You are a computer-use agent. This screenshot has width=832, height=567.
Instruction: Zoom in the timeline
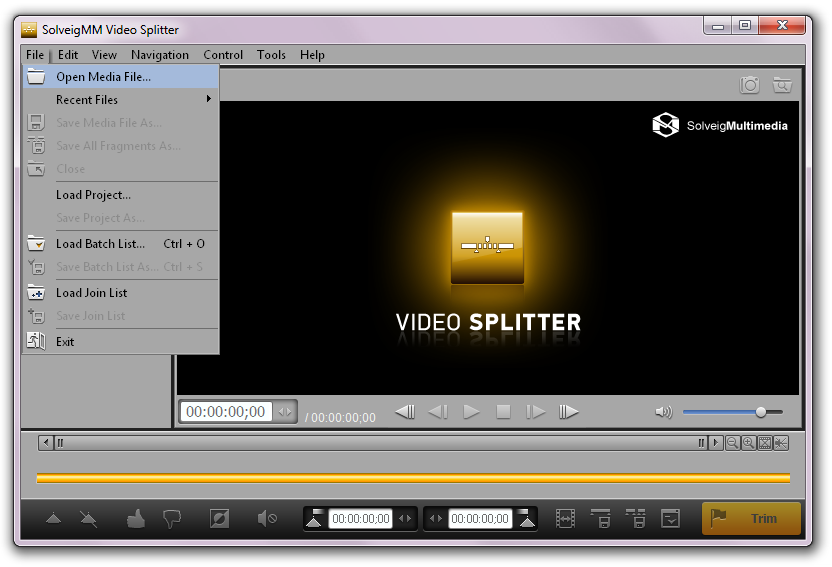point(749,443)
